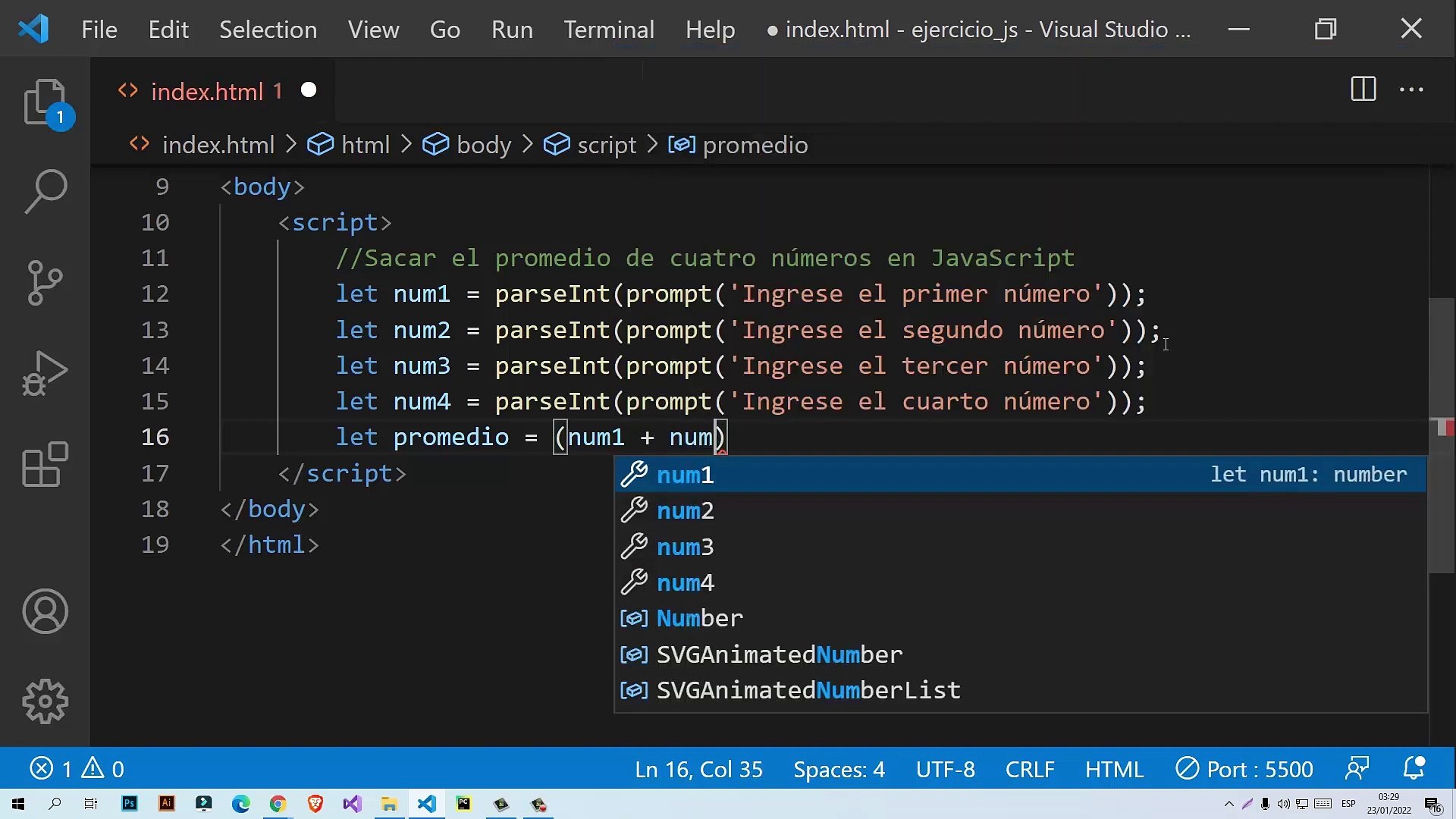Open the Manage gear icon
Viewport: 1456px width, 819px height.
45,701
